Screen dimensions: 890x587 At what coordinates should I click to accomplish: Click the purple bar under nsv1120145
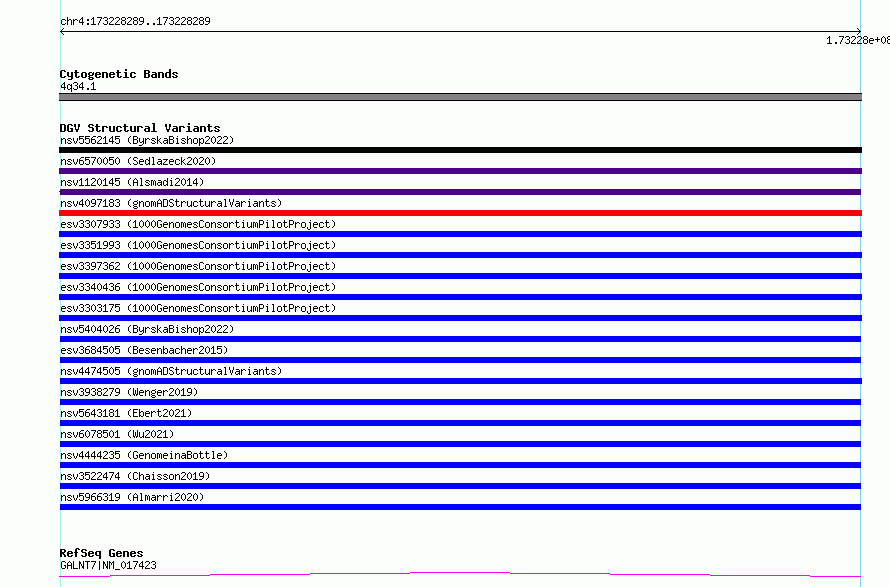(x=460, y=192)
